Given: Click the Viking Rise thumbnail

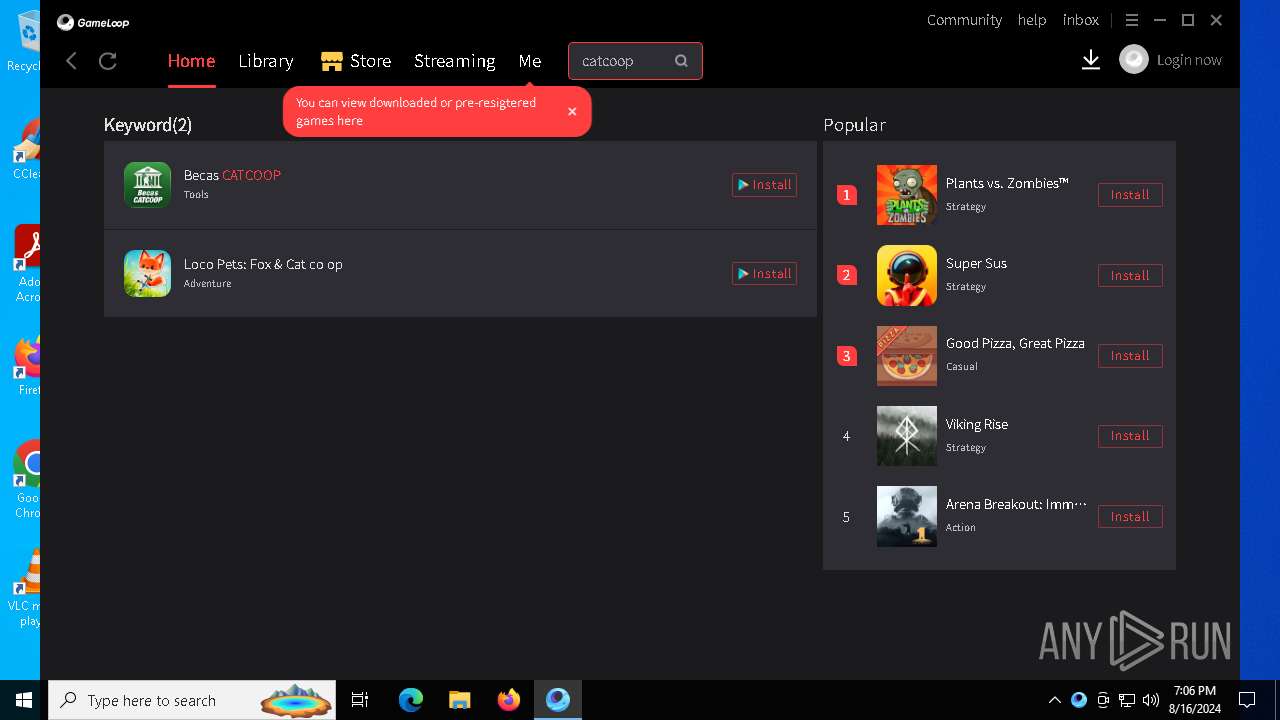Looking at the screenshot, I should point(907,436).
